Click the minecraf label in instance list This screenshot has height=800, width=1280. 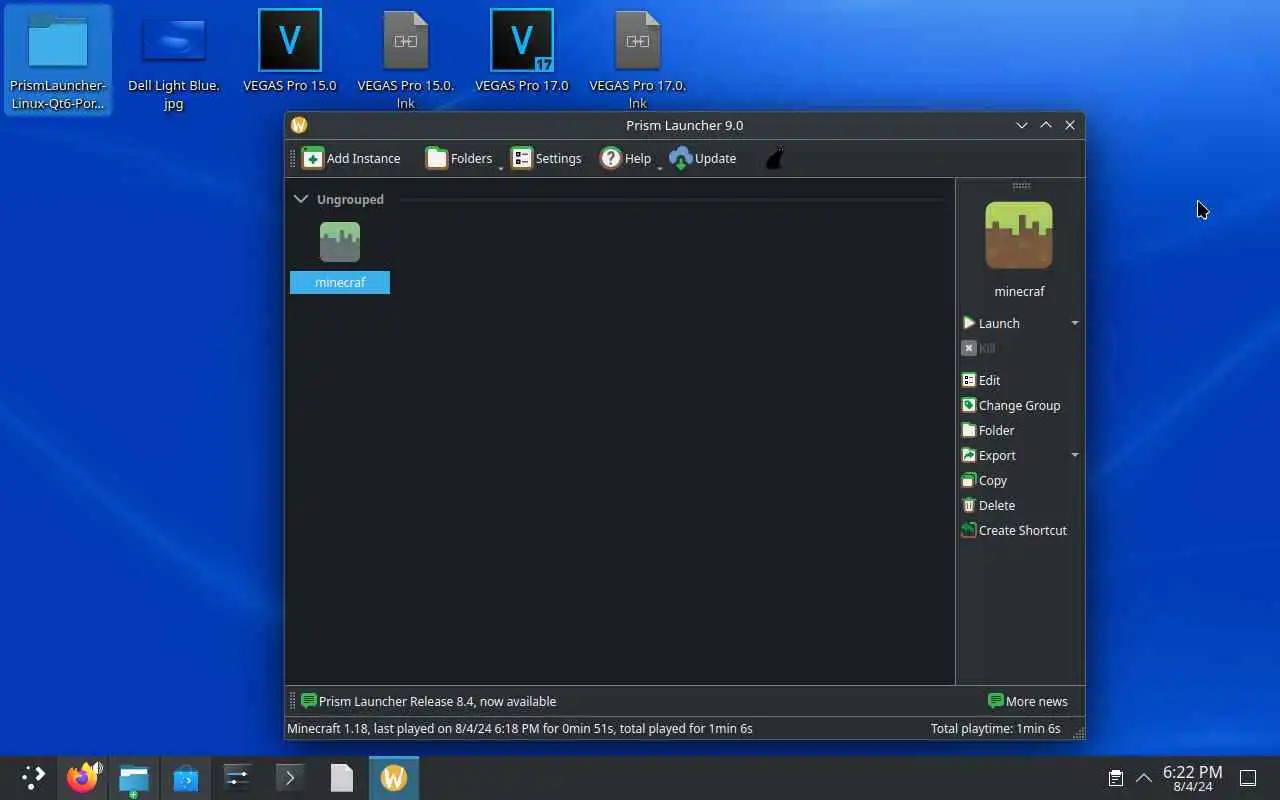tap(340, 282)
